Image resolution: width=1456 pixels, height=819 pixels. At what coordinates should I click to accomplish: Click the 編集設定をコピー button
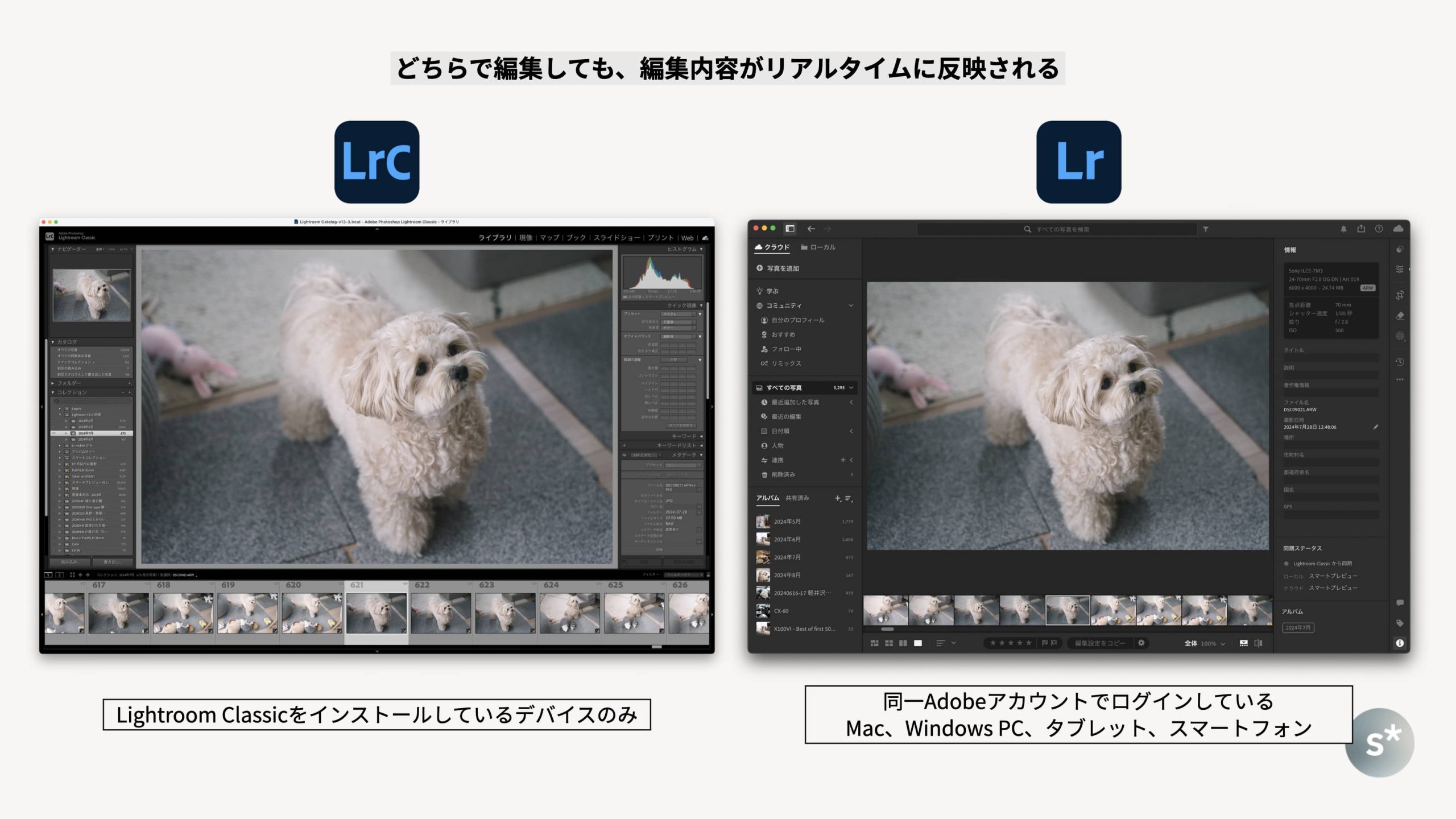click(1099, 643)
